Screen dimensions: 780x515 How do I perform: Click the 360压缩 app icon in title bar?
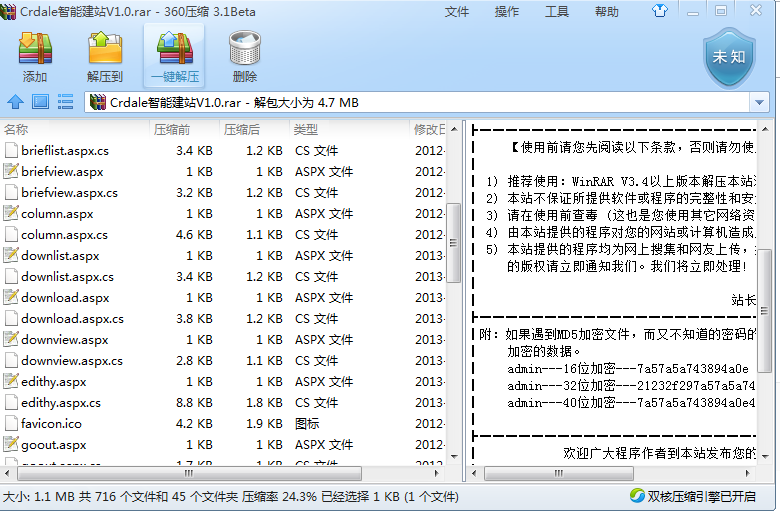[8, 11]
